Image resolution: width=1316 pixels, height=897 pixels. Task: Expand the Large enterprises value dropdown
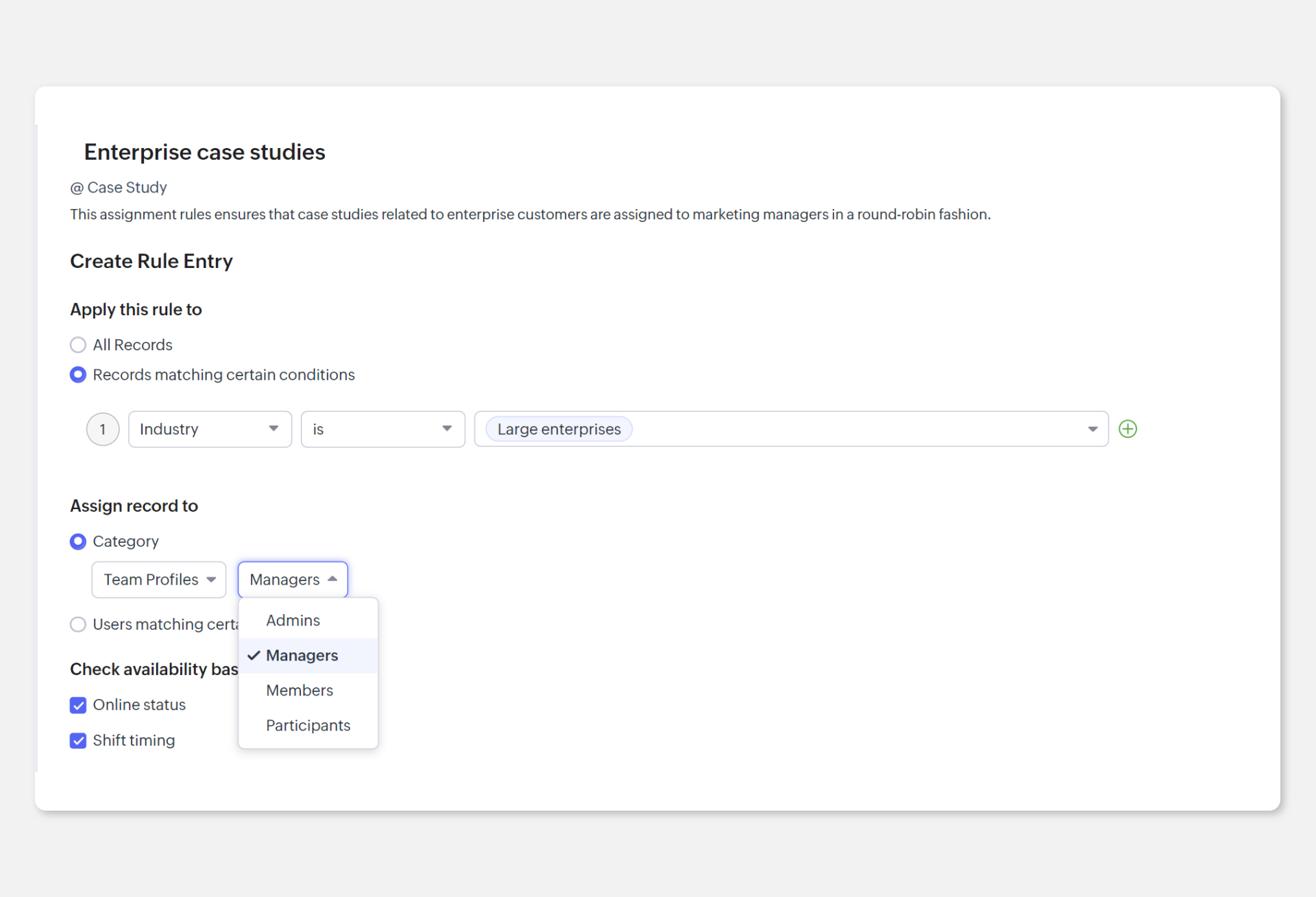1092,429
